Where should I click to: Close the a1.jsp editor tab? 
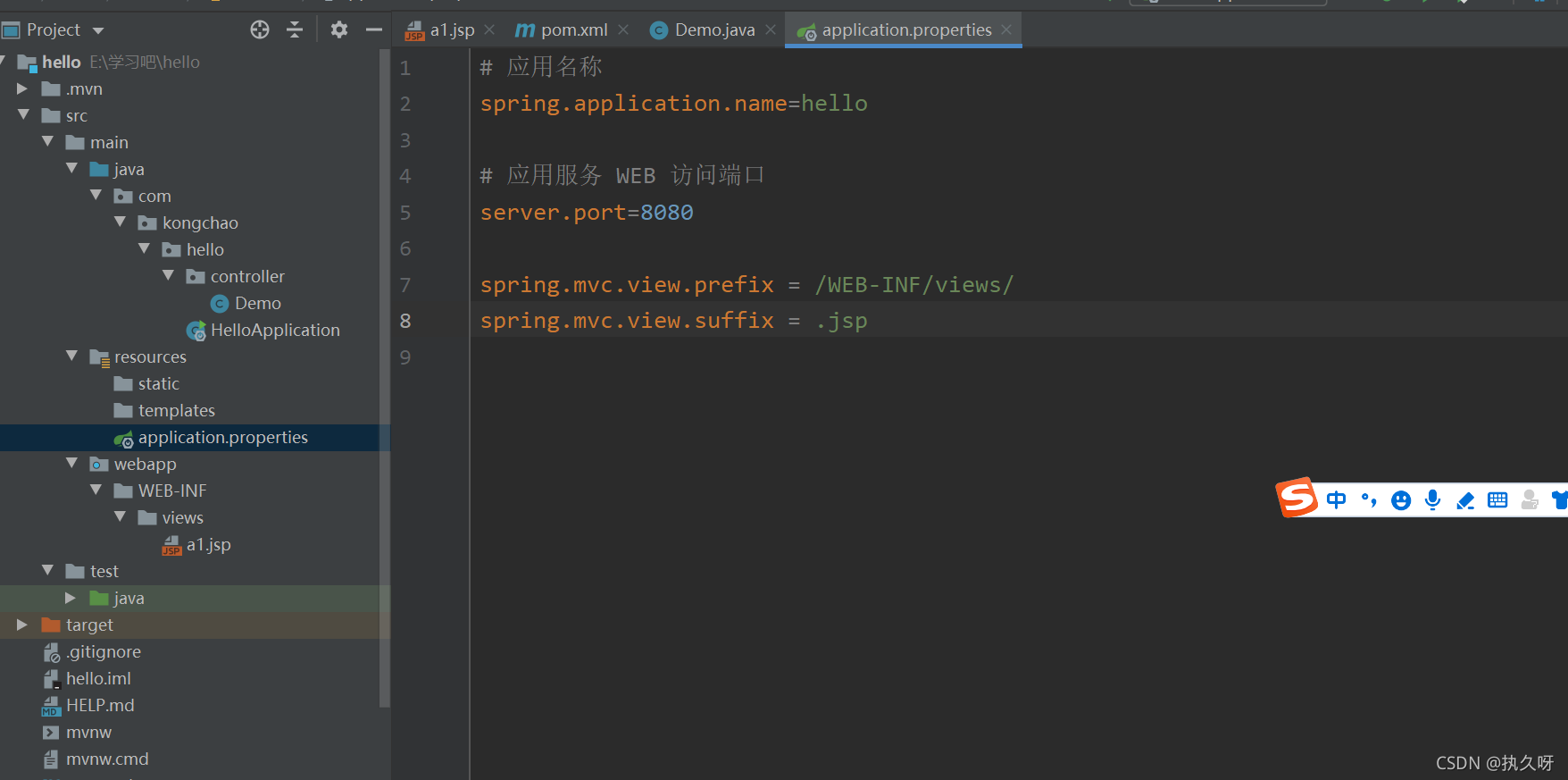489,30
